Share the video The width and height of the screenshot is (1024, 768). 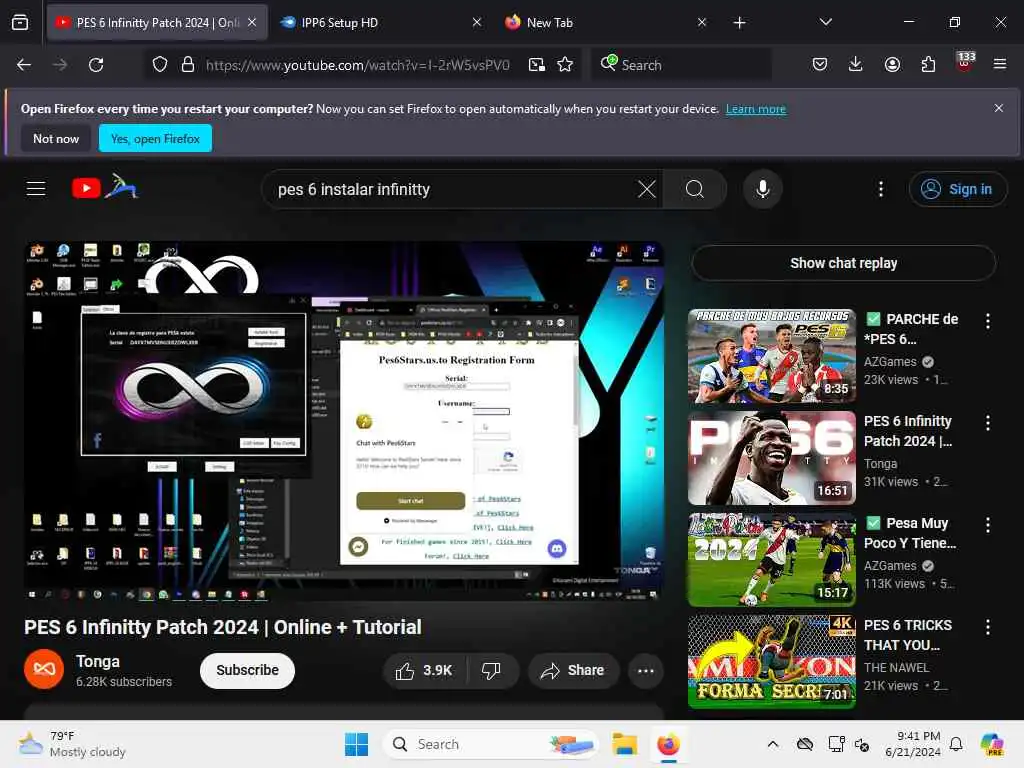(x=573, y=671)
